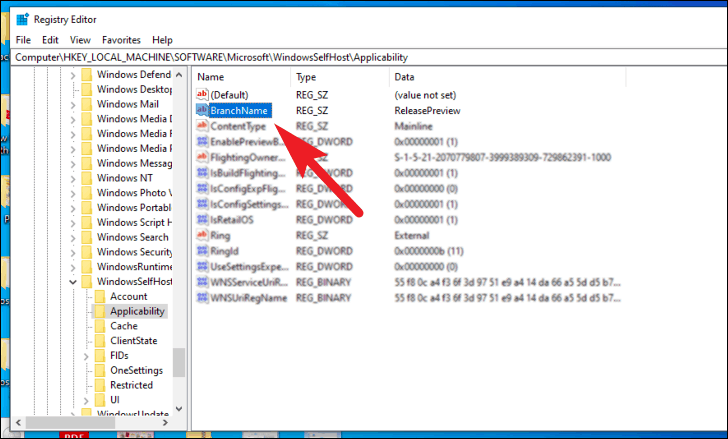Screen dimensions: 728x439
Task: Open the Favorites menu
Action: pos(121,40)
